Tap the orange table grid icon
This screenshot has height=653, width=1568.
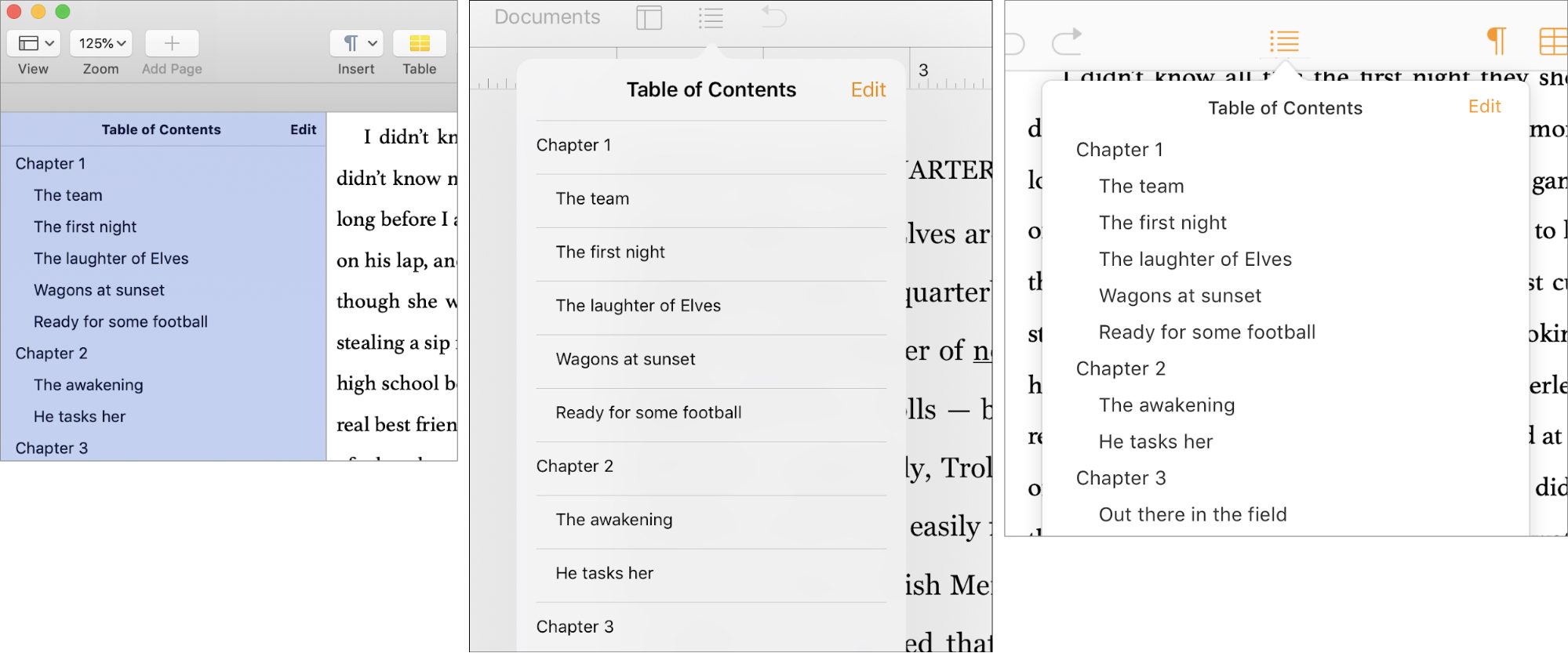[1553, 42]
